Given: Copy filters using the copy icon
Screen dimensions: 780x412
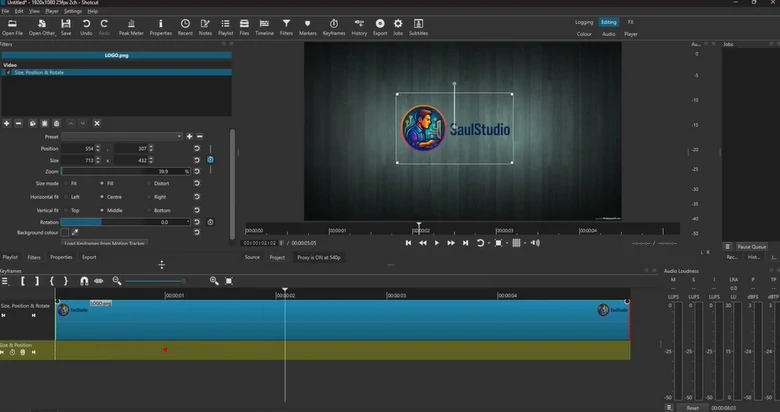Looking at the screenshot, I should coord(32,123).
